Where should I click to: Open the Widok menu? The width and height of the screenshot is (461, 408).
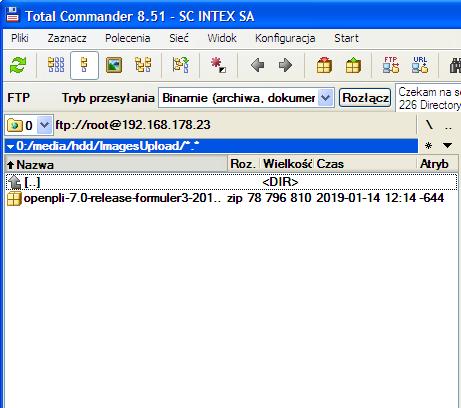click(222, 38)
